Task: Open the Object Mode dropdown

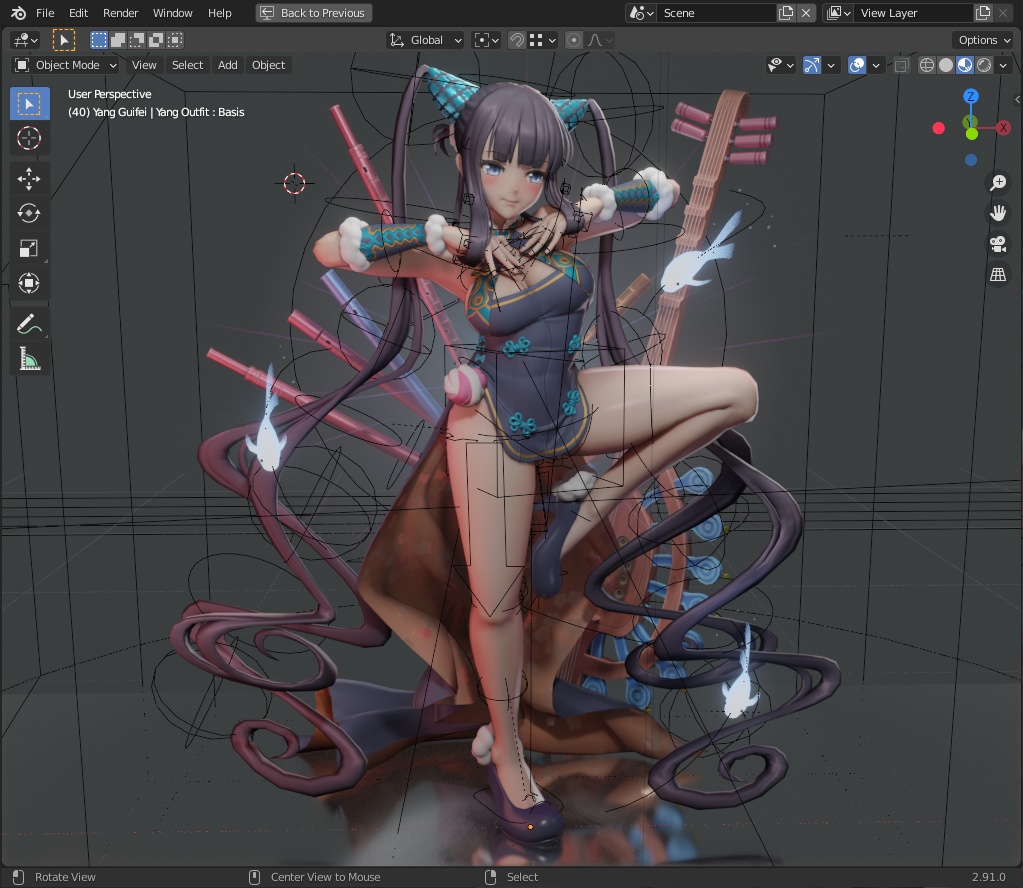Action: pos(64,64)
